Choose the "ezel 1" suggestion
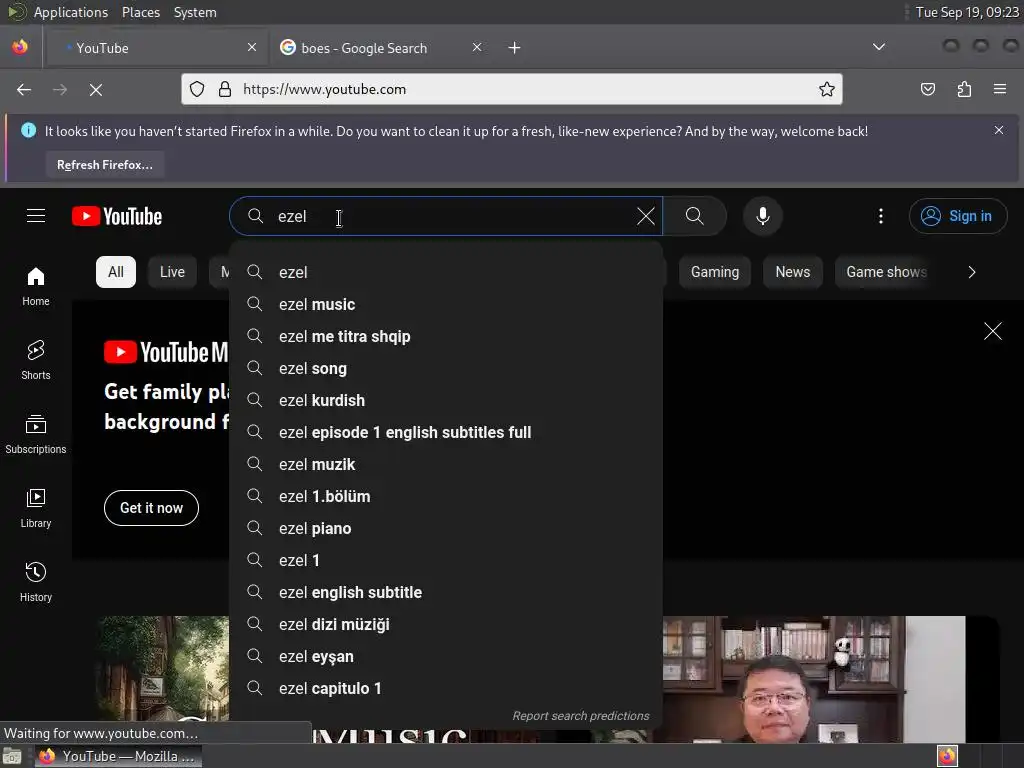 [446, 560]
